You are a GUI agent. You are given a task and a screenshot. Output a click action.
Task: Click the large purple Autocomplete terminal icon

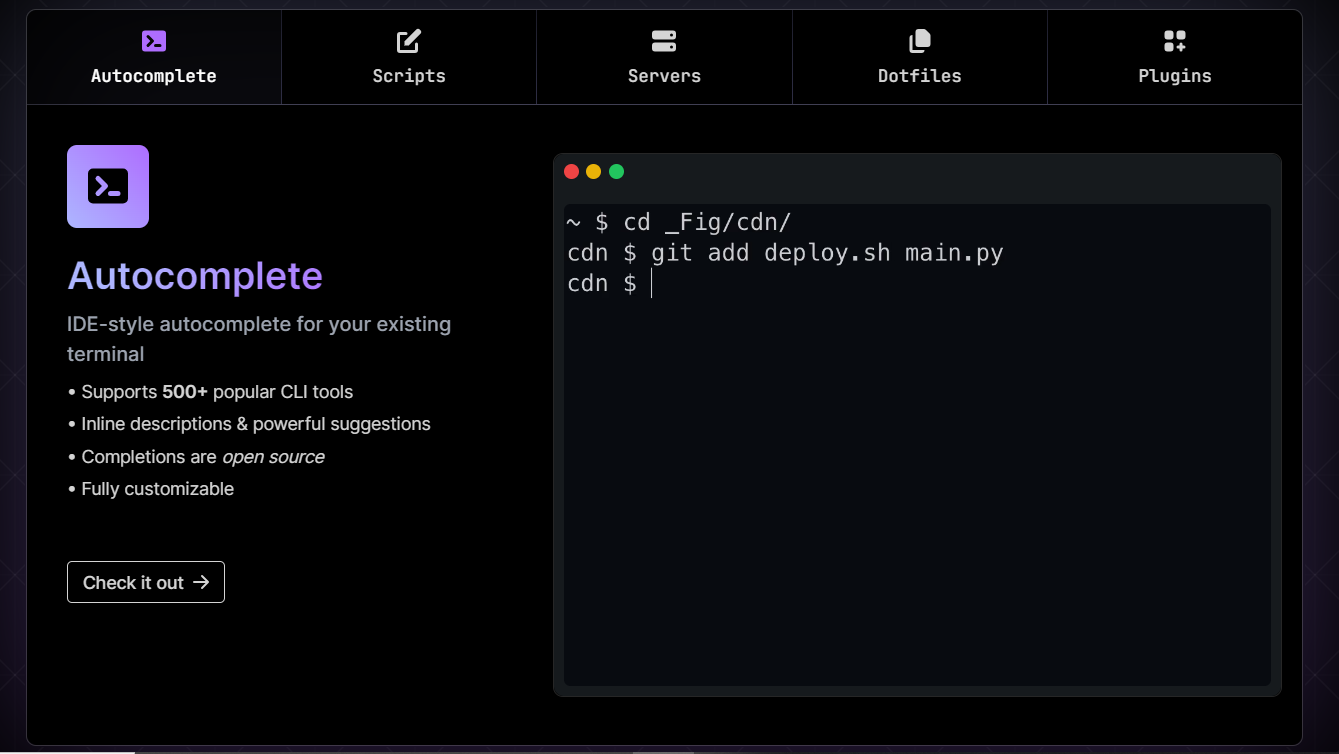pyautogui.click(x=108, y=187)
